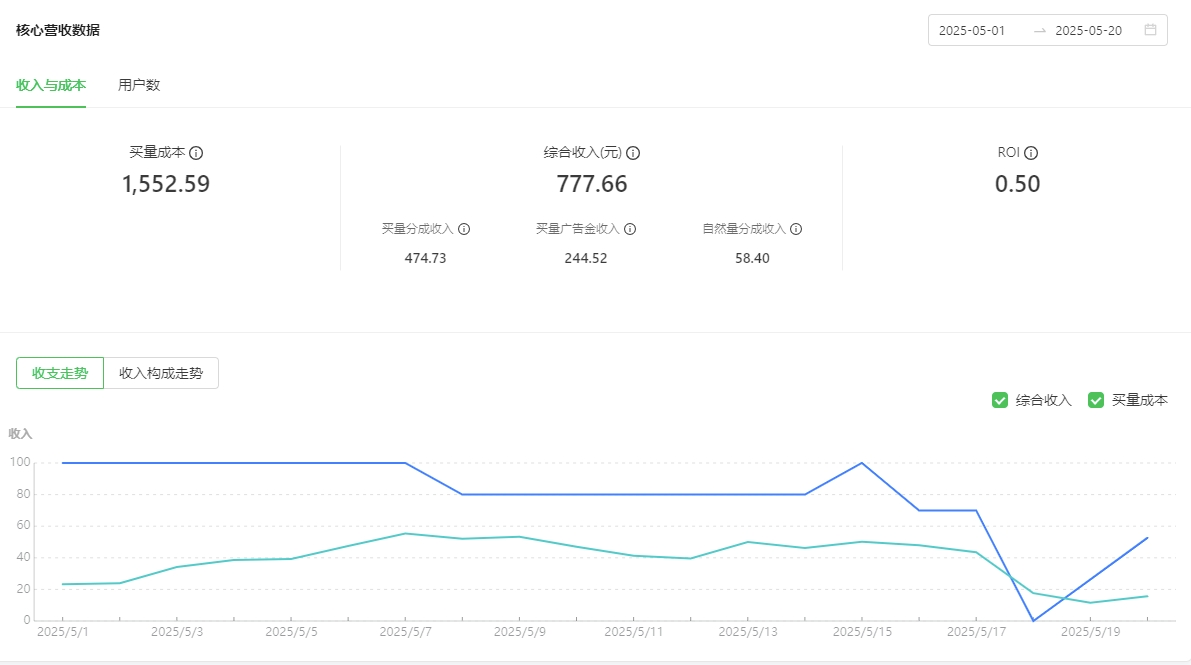Click the 收入 y-axis title
Image resolution: width=1191 pixels, height=665 pixels.
tap(21, 434)
